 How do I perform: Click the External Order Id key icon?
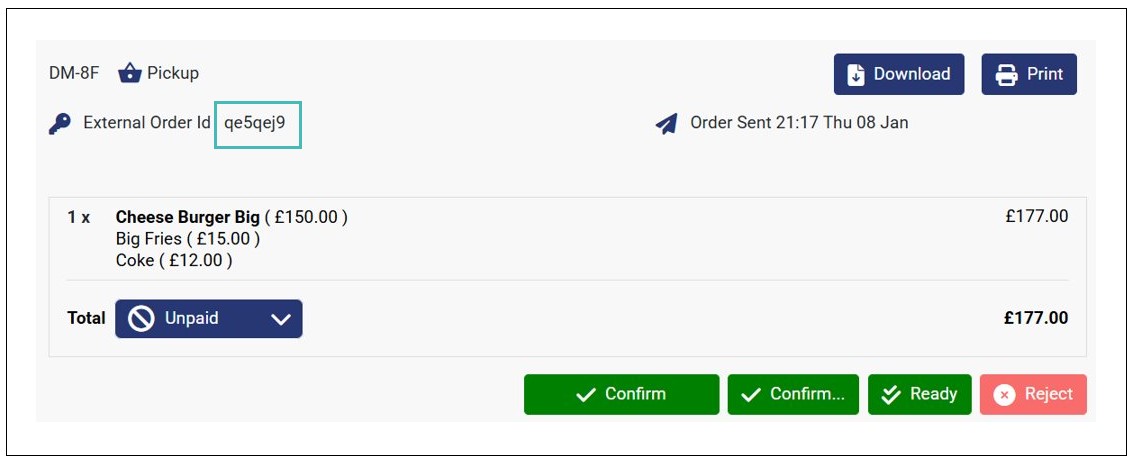[60, 124]
